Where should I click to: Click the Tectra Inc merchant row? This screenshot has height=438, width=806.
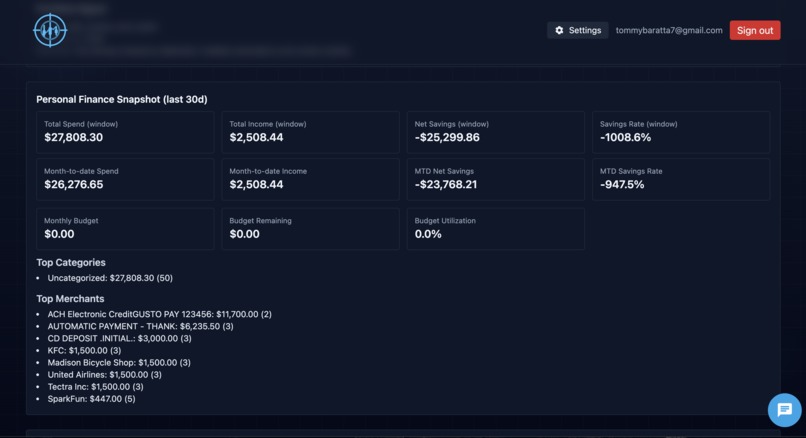pos(96,387)
